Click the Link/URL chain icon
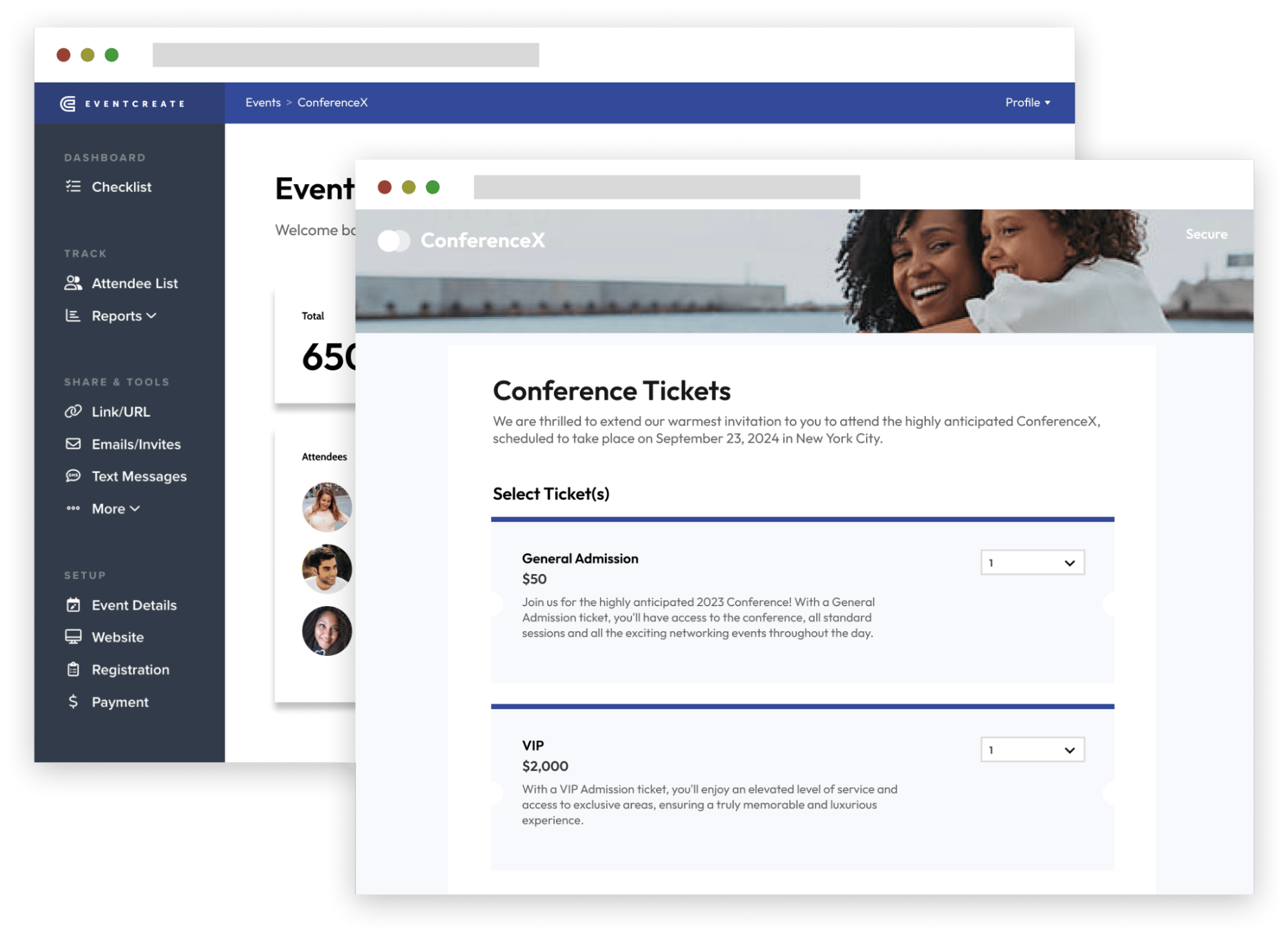This screenshot has height=936, width=1288. click(x=73, y=411)
